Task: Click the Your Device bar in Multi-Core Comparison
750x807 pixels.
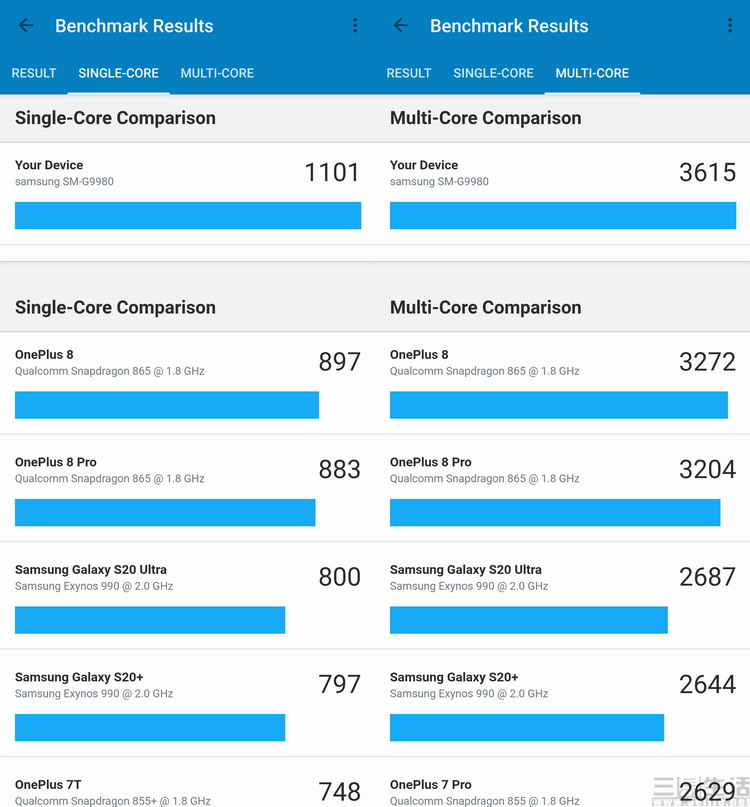Action: 563,215
